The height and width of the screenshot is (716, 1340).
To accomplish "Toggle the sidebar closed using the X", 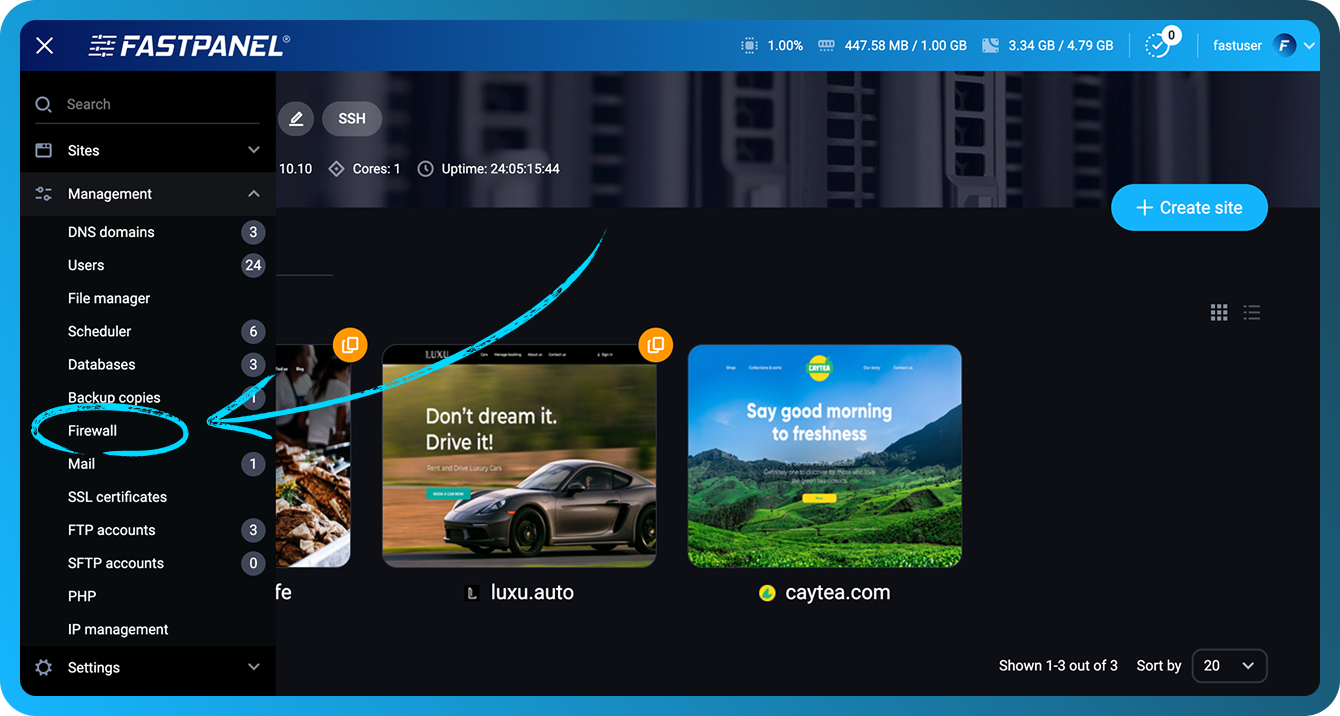I will point(43,45).
